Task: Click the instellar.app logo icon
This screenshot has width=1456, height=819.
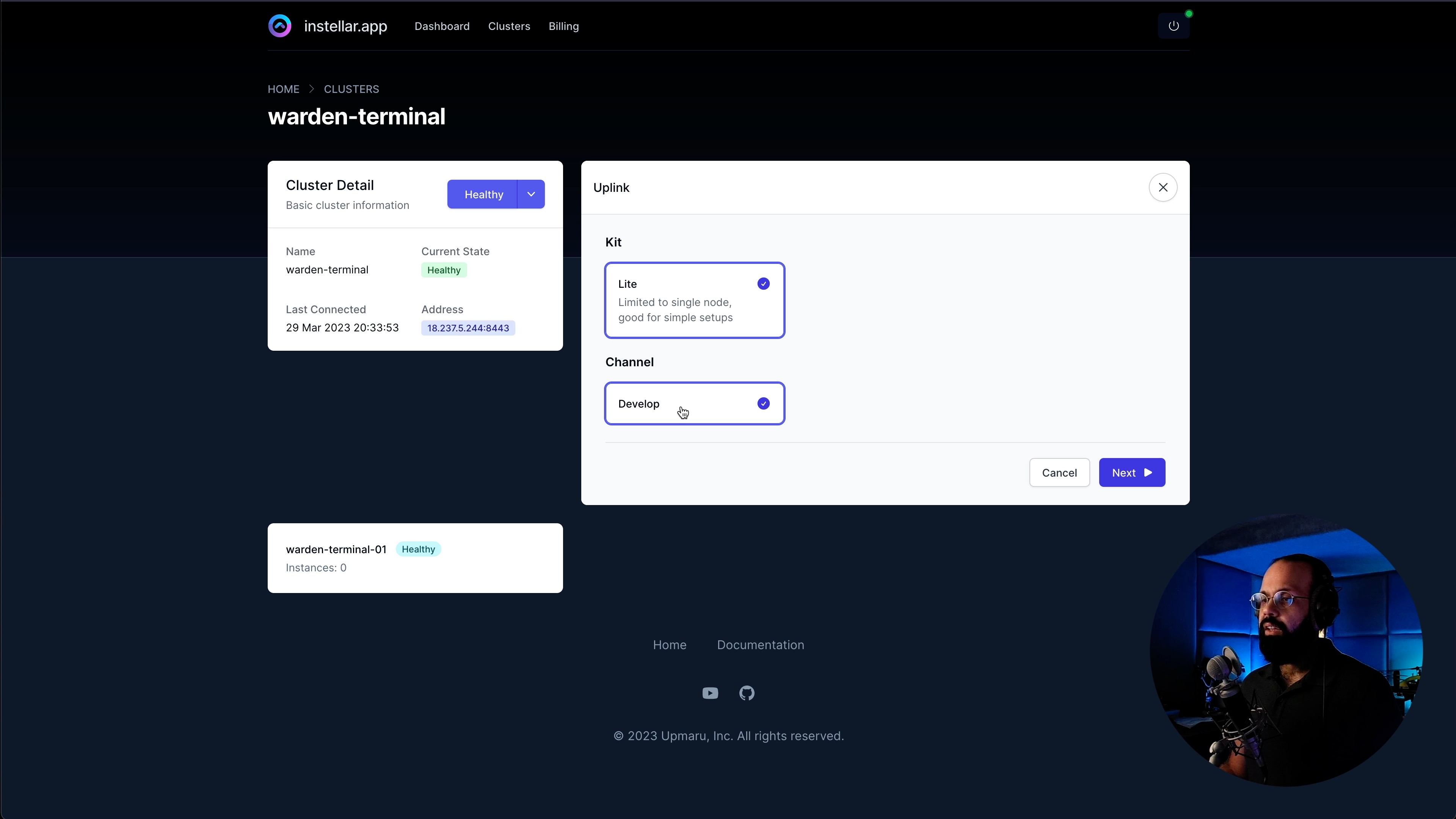Action: (280, 26)
